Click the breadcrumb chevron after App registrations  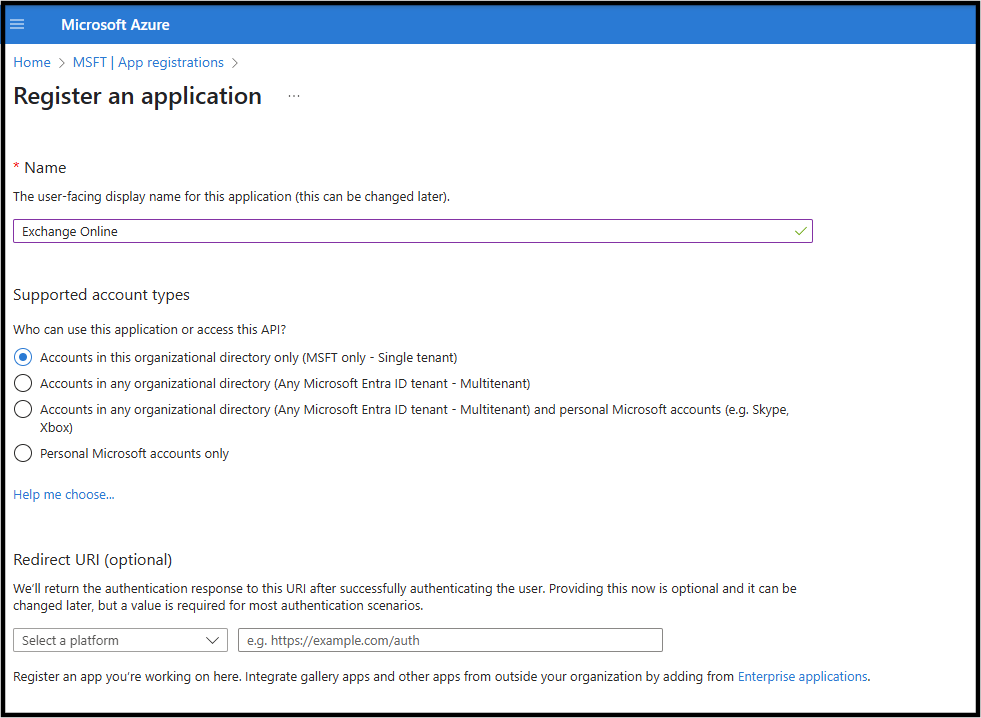point(235,62)
